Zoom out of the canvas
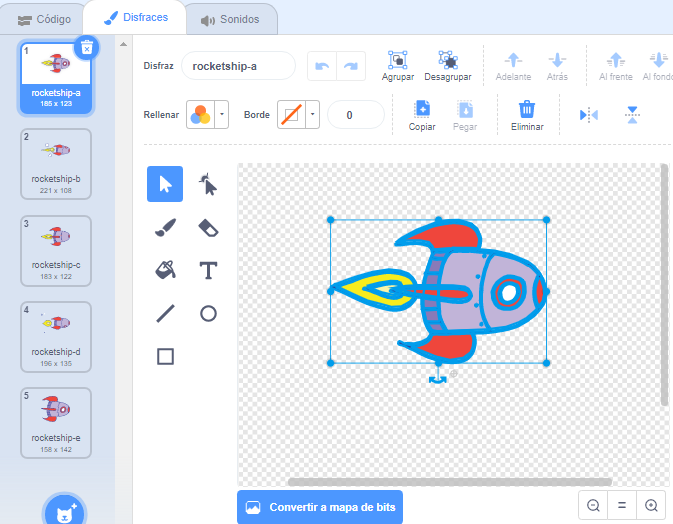Image resolution: width=673 pixels, height=524 pixels. coord(593,506)
